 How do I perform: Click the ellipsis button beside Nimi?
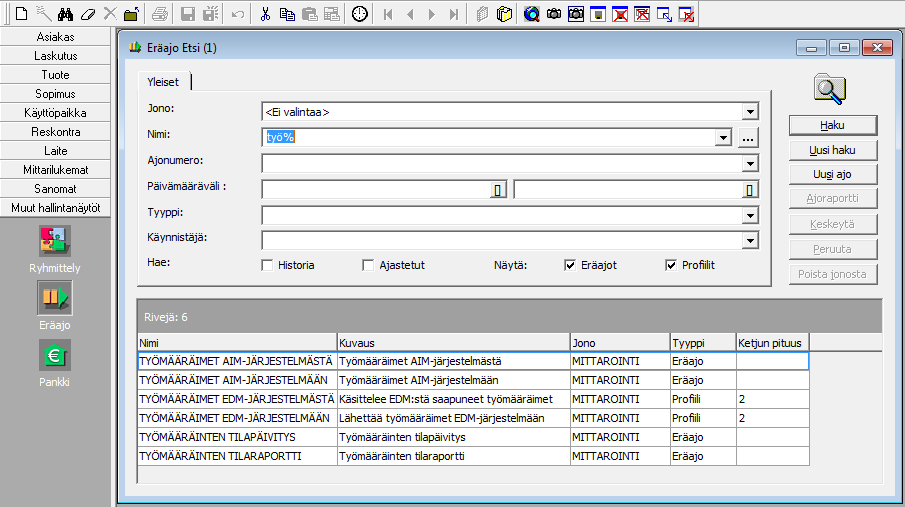coord(748,138)
